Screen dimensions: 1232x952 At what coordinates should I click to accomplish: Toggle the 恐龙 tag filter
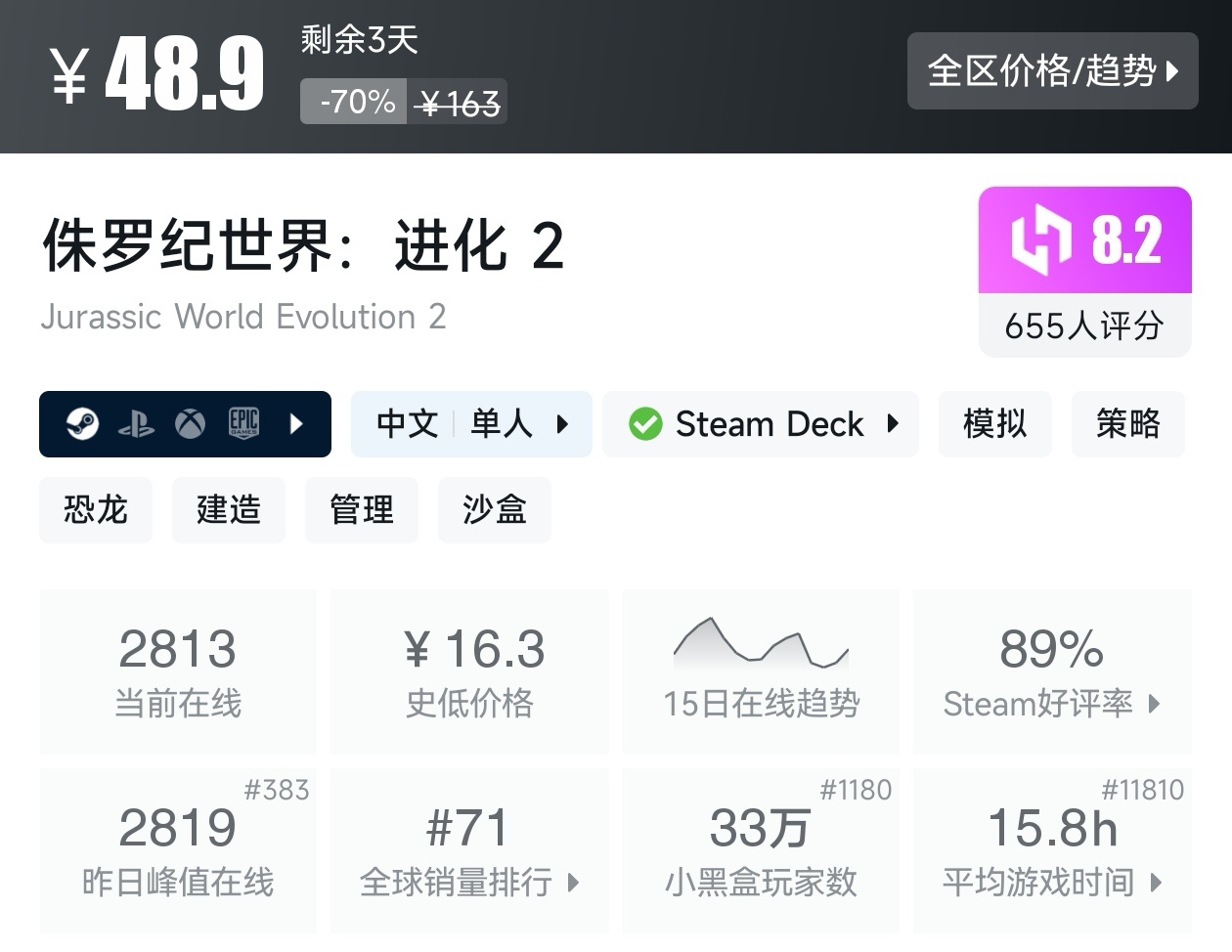95,509
